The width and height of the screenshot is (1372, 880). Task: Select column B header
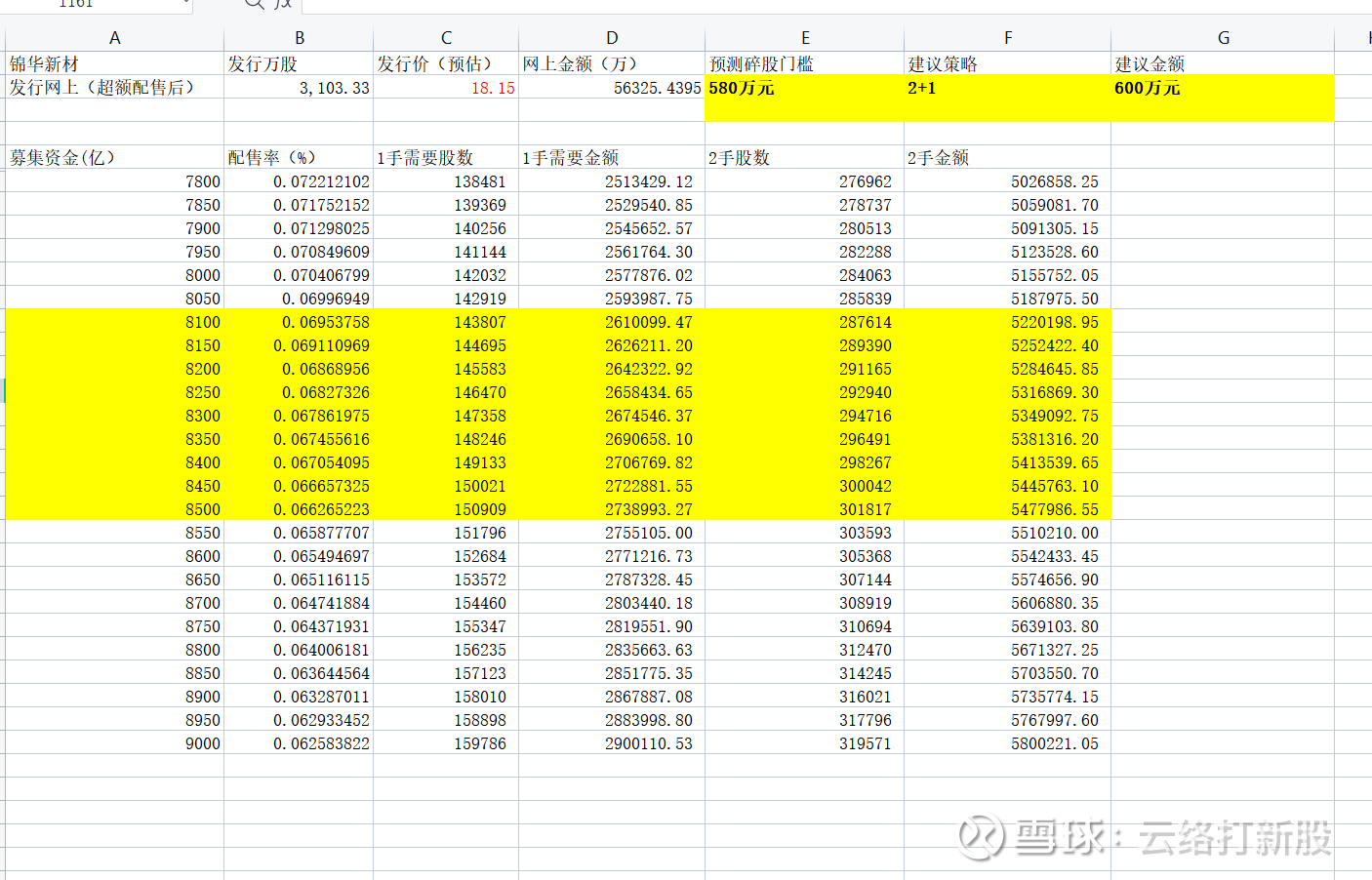[x=299, y=38]
